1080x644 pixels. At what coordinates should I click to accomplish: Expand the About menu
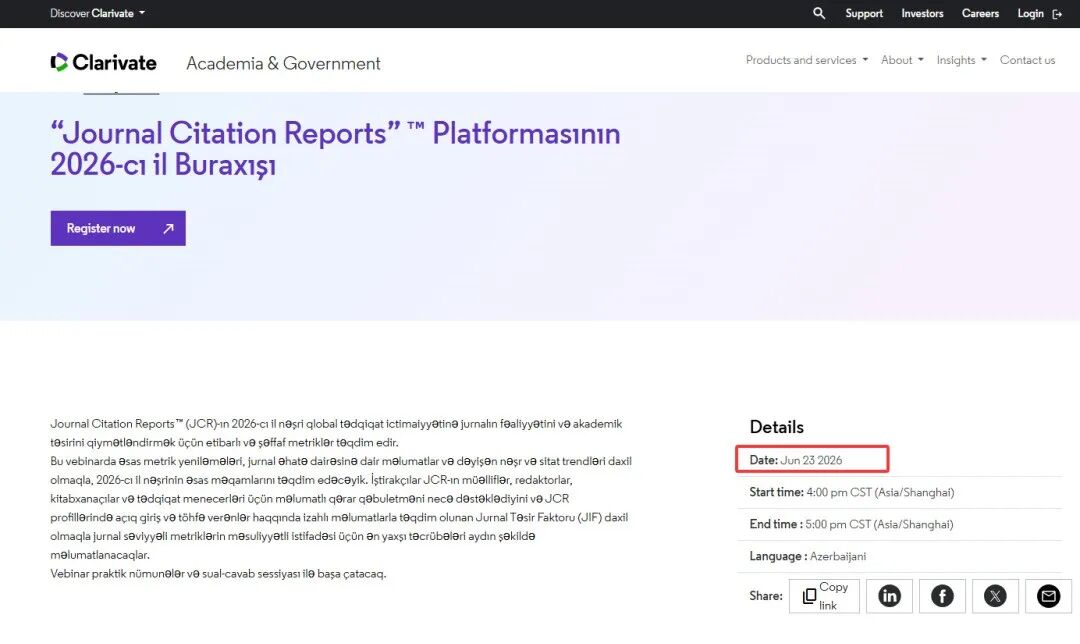902,60
